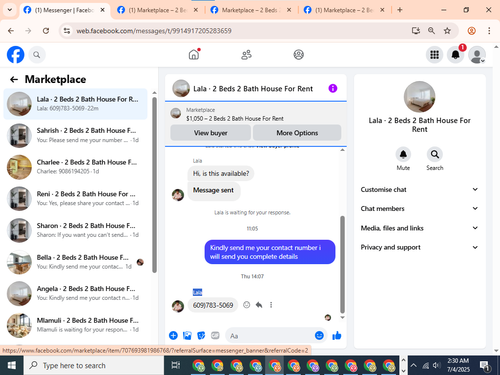Viewport: 500px width, 375px height.
Task: Reply to the 609)783-5069 message
Action: pyautogui.click(x=259, y=305)
